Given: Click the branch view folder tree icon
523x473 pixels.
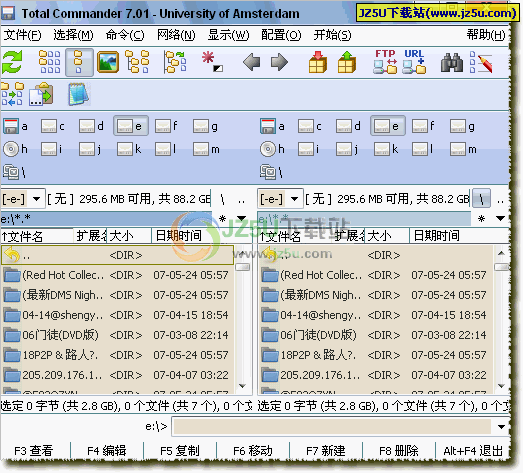Looking at the screenshot, I should tap(175, 62).
